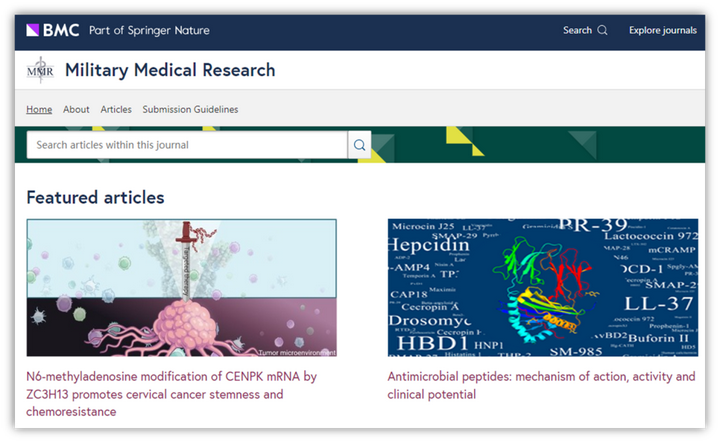The height and width of the screenshot is (443, 720).
Task: Open the About navigation item
Action: tap(76, 109)
